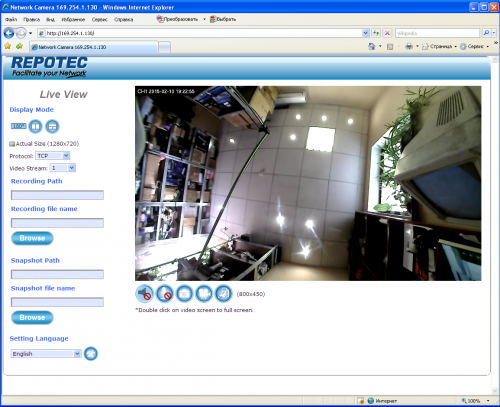Open the Файл menu in menu bar

[x=11, y=19]
